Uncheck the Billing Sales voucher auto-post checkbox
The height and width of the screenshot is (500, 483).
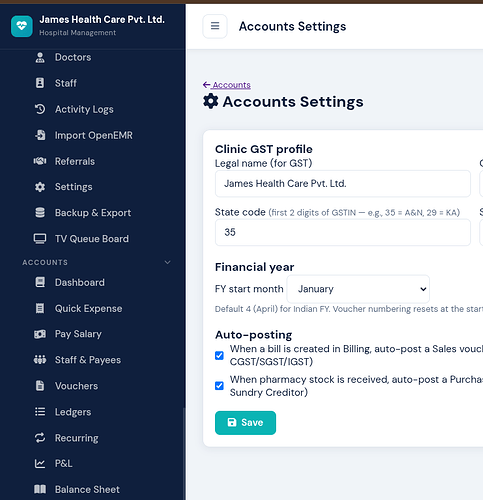tap(219, 355)
